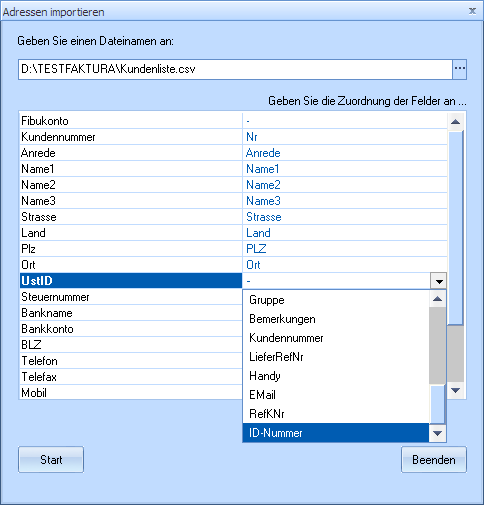The height and width of the screenshot is (505, 484).
Task: Select RefKNr dropdown entry
Action: [336, 414]
